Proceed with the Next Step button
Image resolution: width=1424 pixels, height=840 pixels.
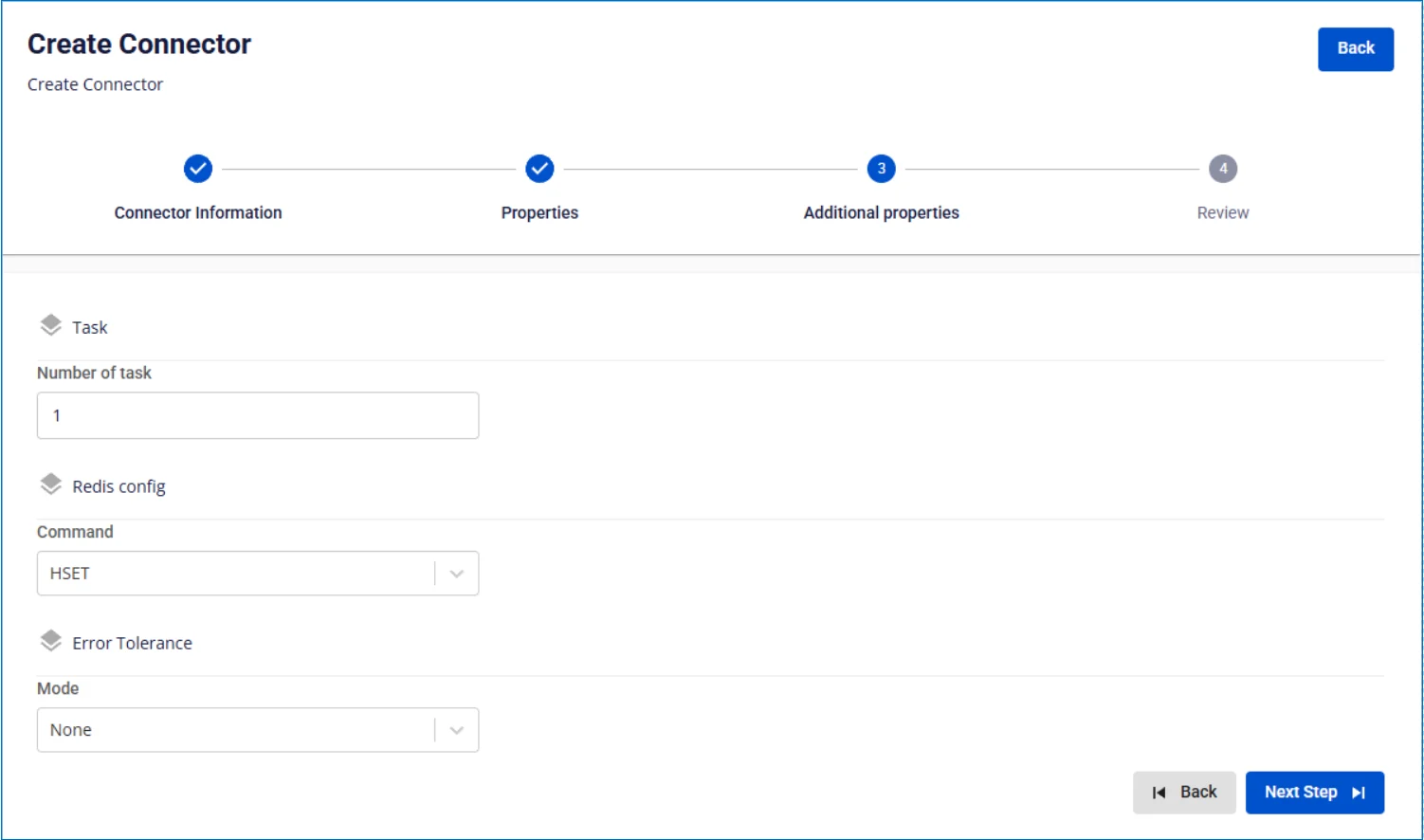click(1315, 793)
